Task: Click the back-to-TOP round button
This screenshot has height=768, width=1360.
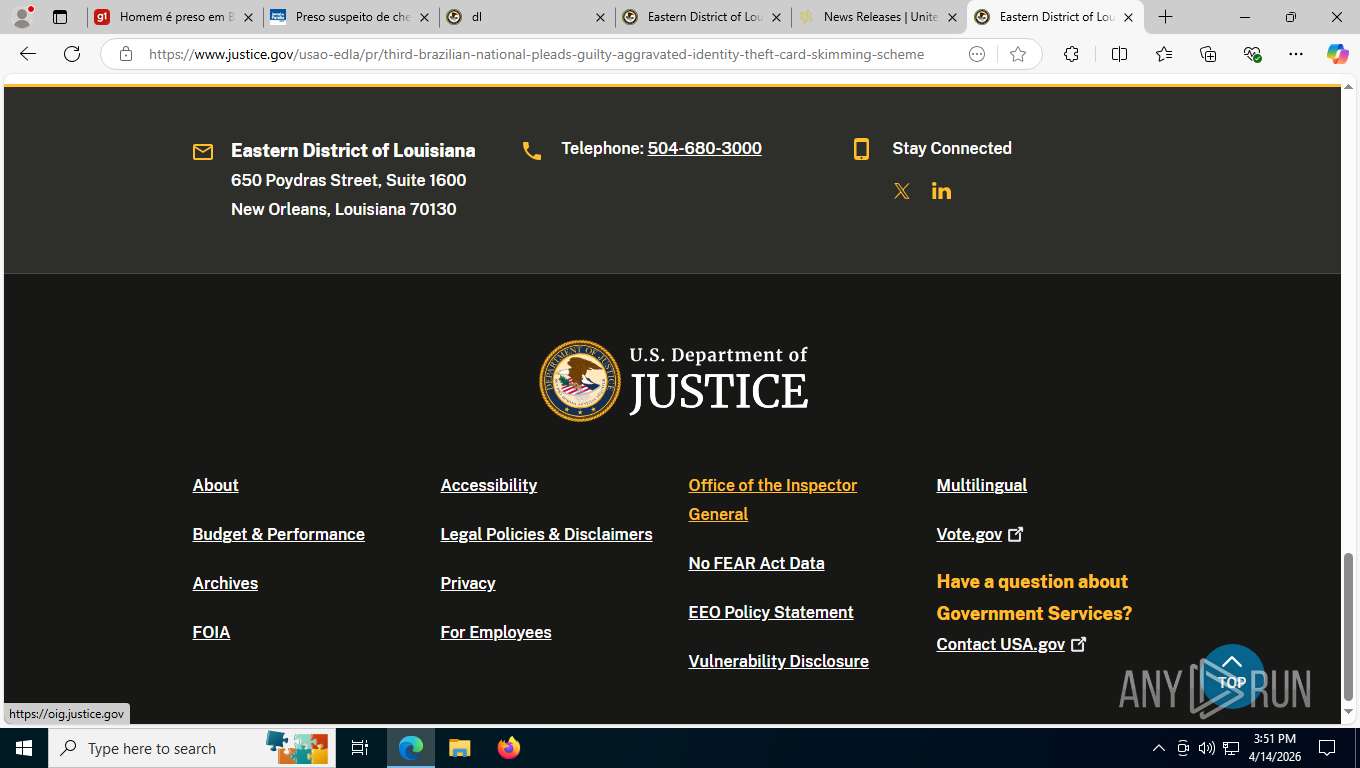Action: click(x=1232, y=676)
